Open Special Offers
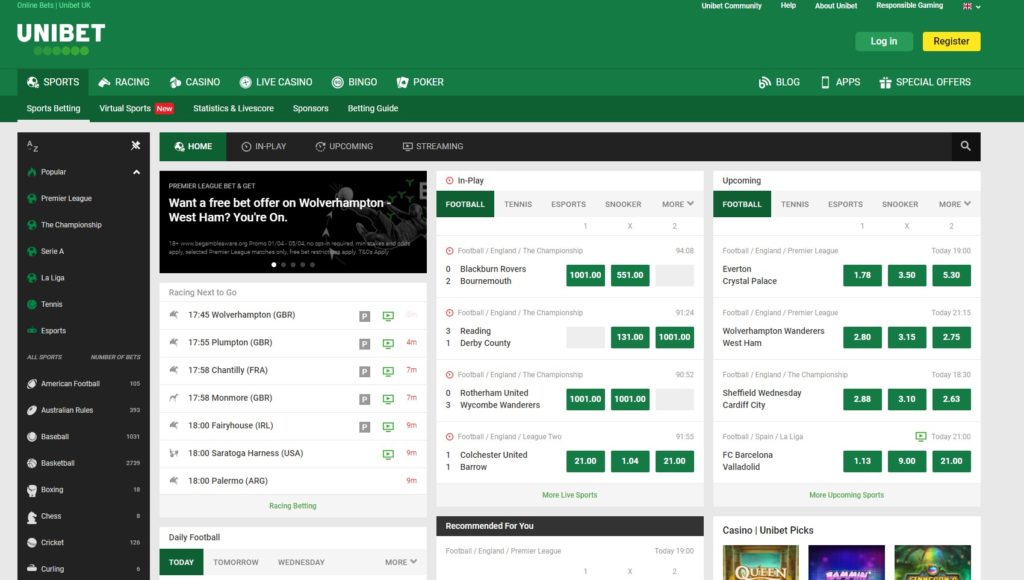 925,82
